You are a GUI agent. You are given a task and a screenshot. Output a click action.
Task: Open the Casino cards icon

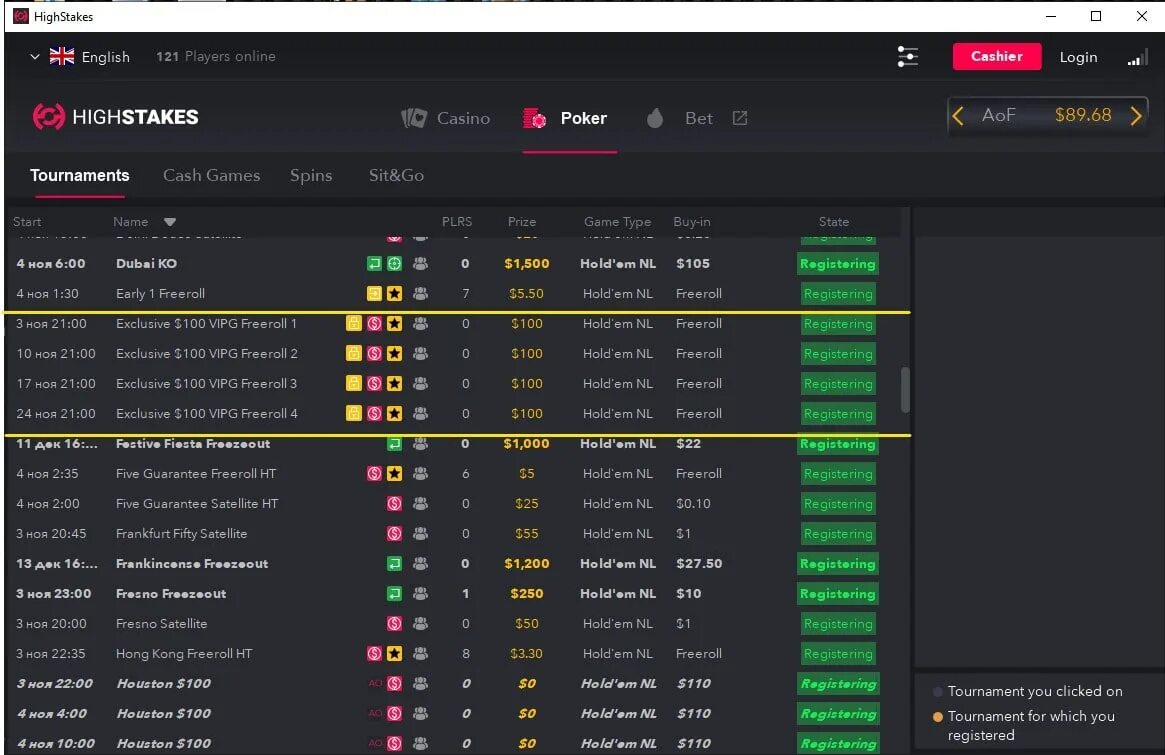click(414, 118)
